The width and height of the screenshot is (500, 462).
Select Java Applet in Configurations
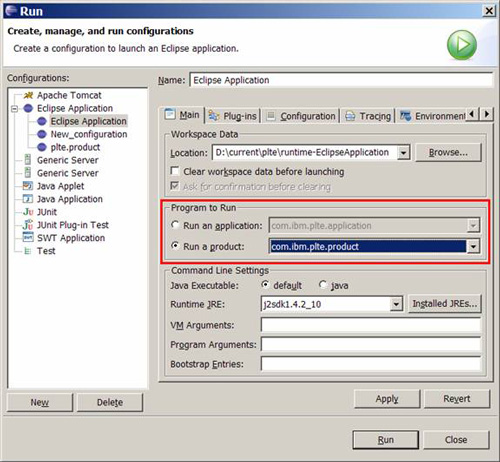(61, 186)
